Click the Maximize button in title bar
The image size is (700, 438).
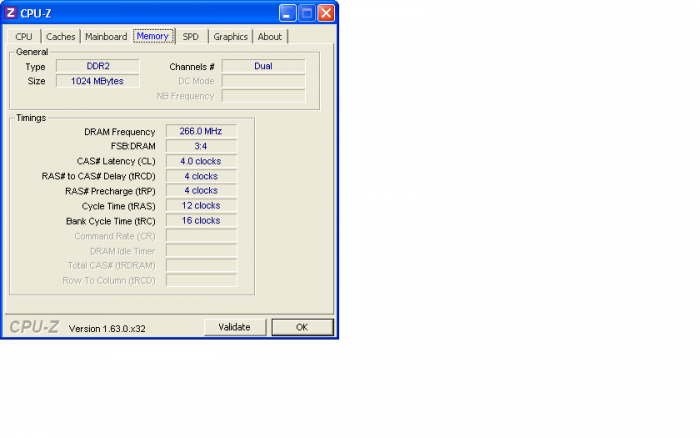point(307,13)
